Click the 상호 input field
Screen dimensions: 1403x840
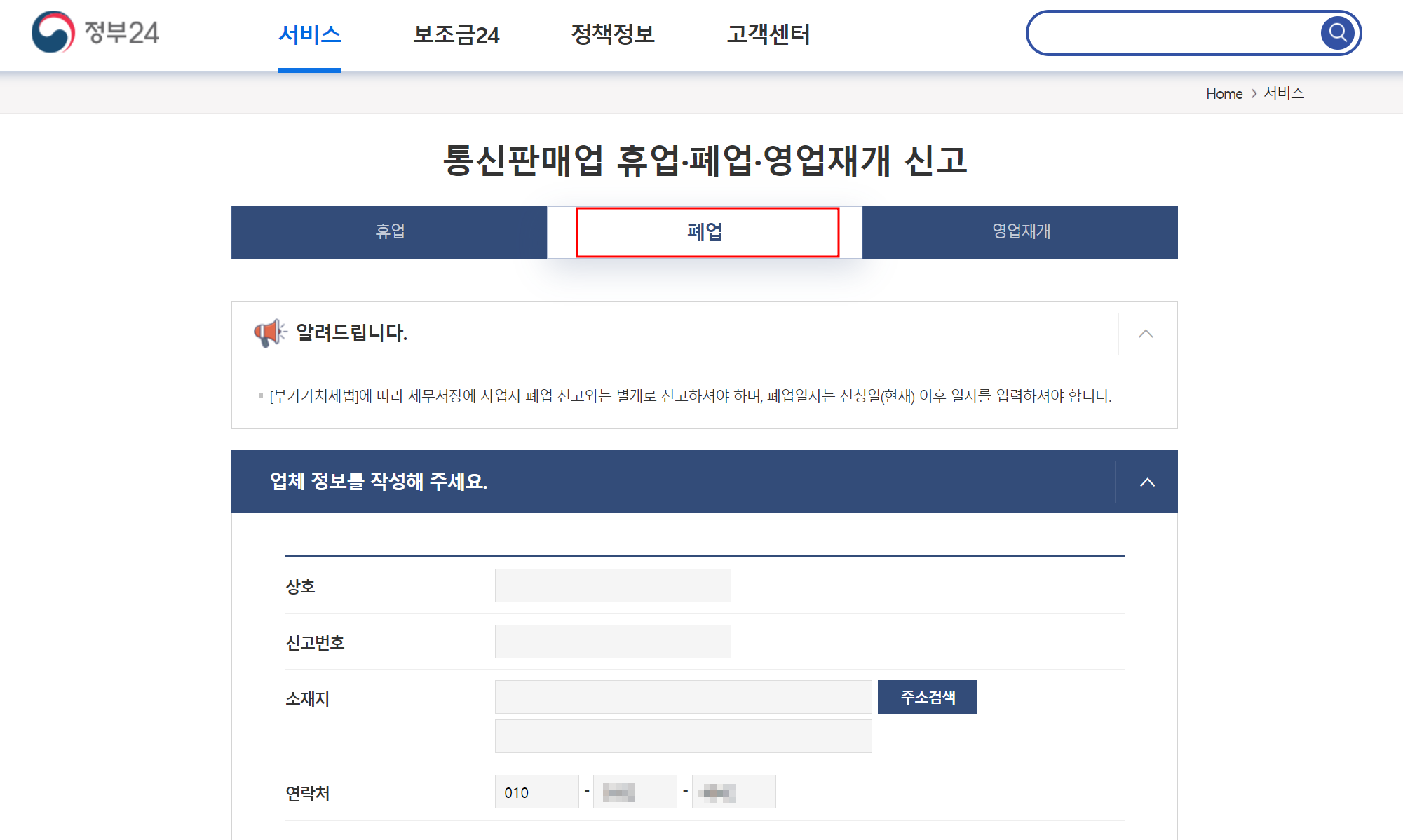pos(613,585)
